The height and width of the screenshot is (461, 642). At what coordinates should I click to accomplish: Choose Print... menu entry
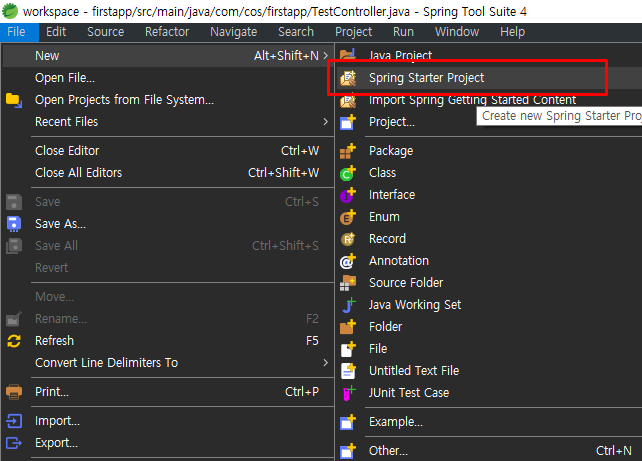coord(168,392)
